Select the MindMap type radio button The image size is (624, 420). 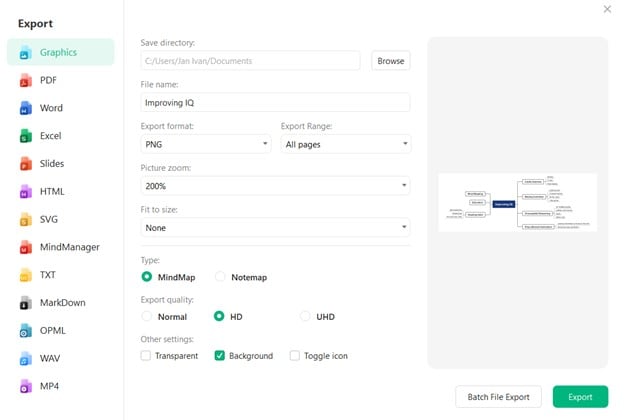tap(146, 277)
